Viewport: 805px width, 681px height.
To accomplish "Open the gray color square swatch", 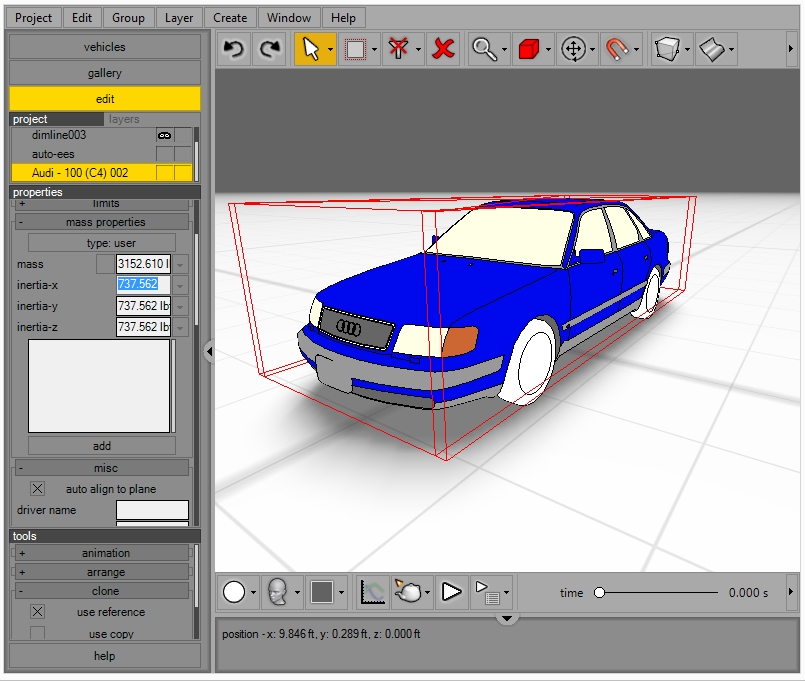I will 322,592.
